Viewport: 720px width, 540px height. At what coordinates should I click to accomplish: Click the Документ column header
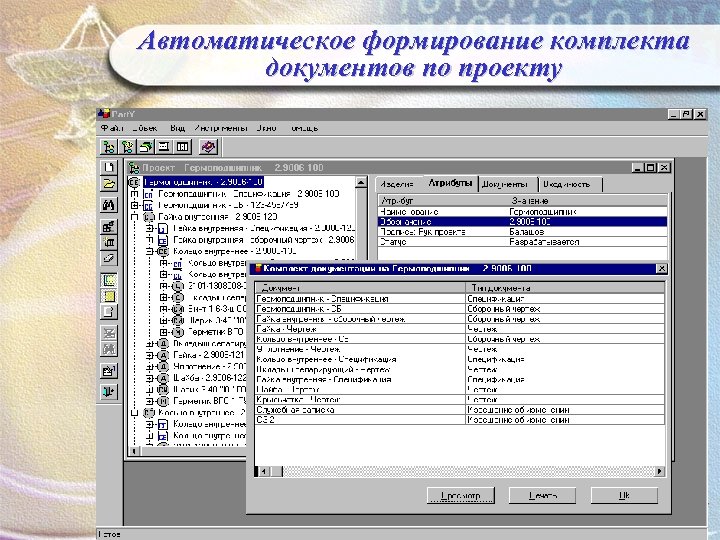coord(360,288)
